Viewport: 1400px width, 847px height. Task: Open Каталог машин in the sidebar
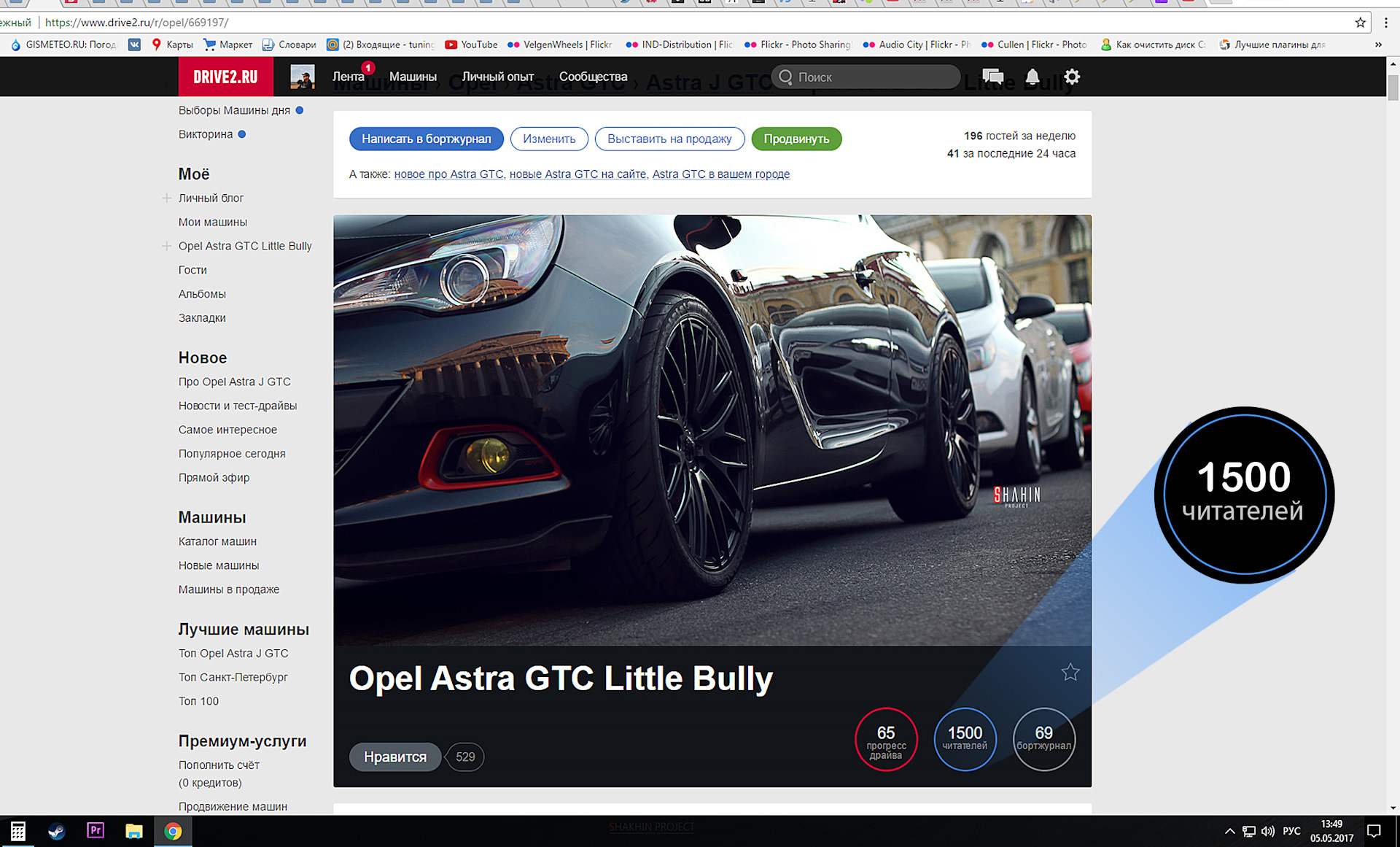pyautogui.click(x=217, y=541)
